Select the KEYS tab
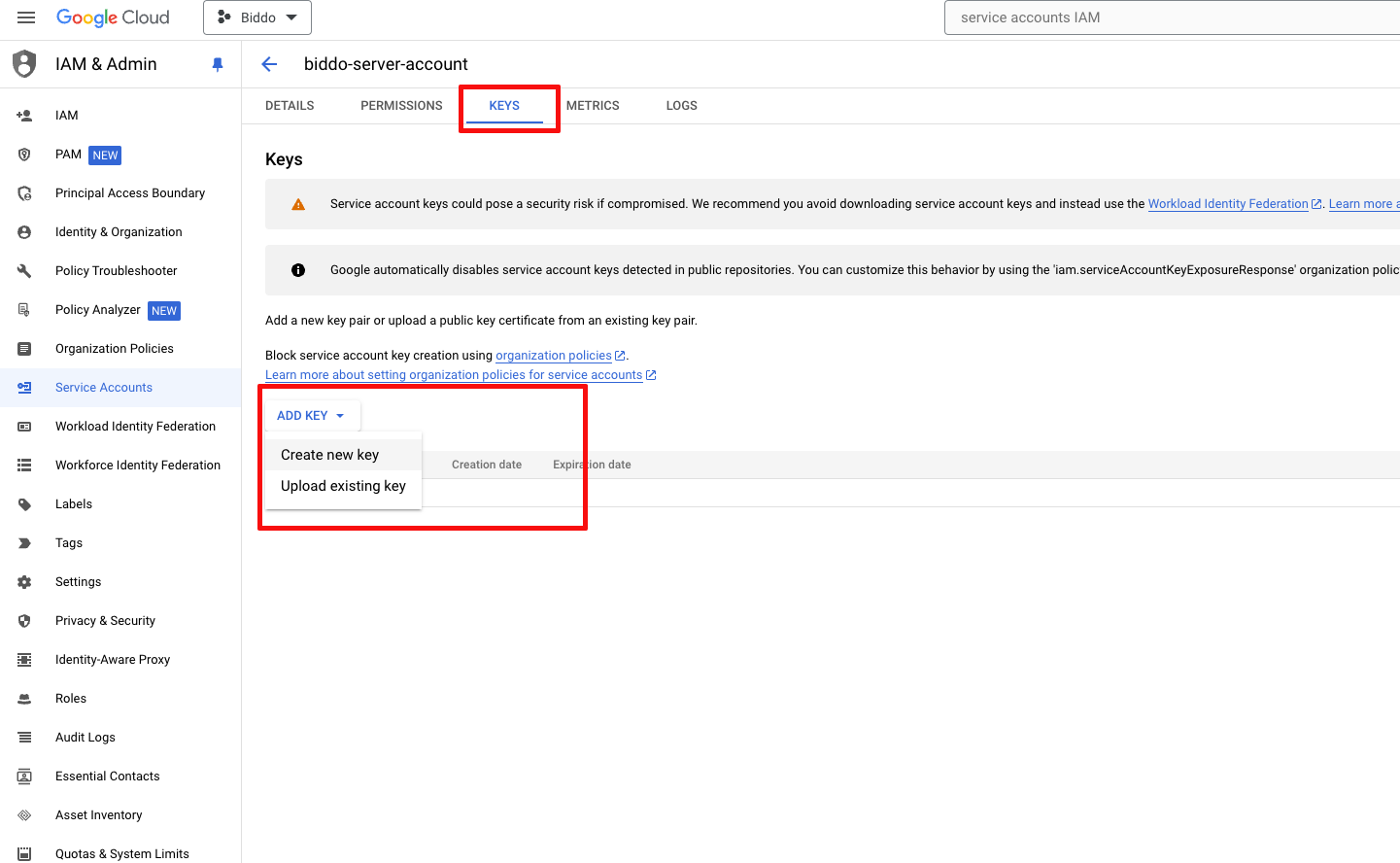The height and width of the screenshot is (863, 1400). click(504, 106)
